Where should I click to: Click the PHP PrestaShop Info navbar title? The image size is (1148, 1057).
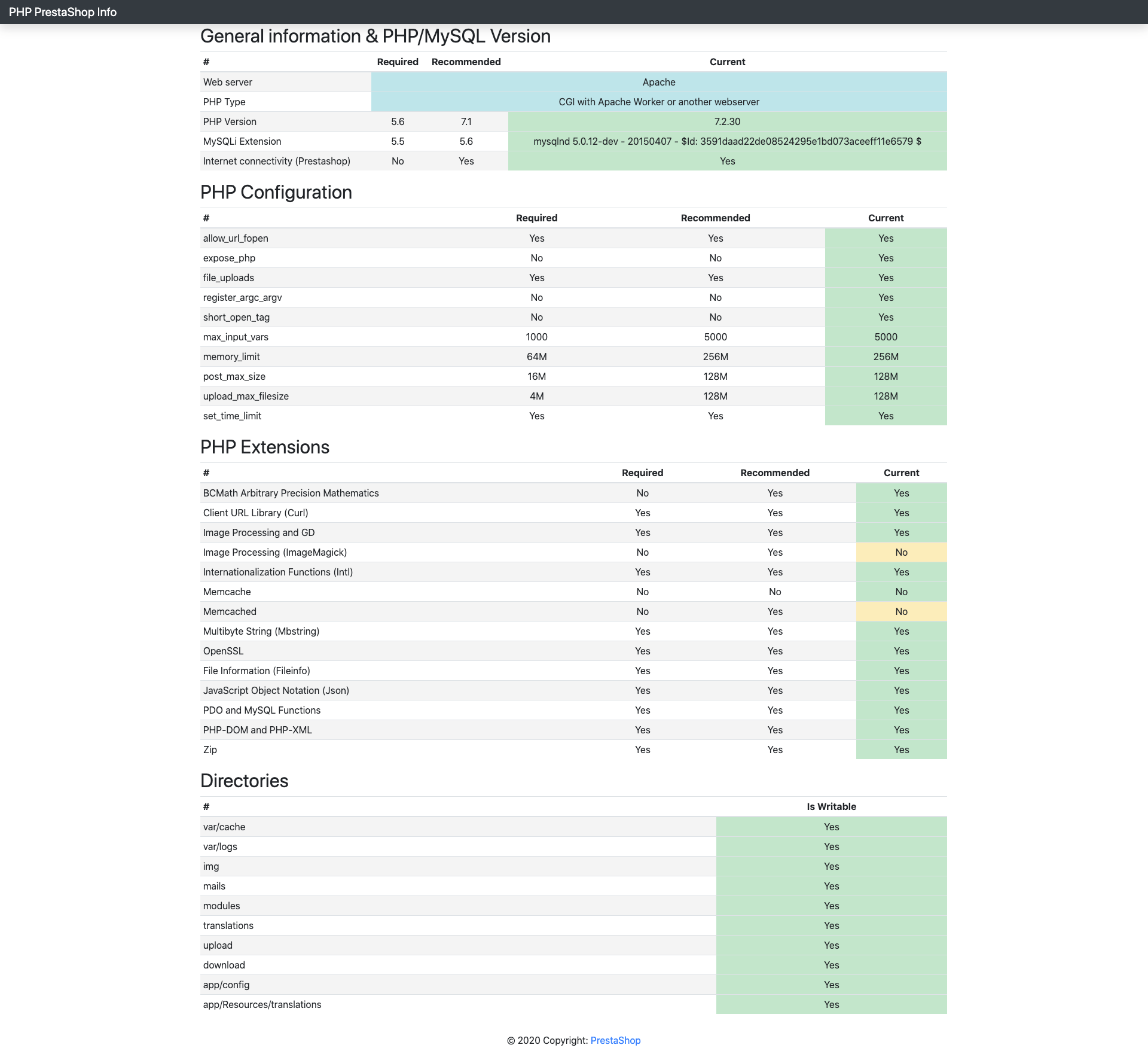tap(63, 12)
